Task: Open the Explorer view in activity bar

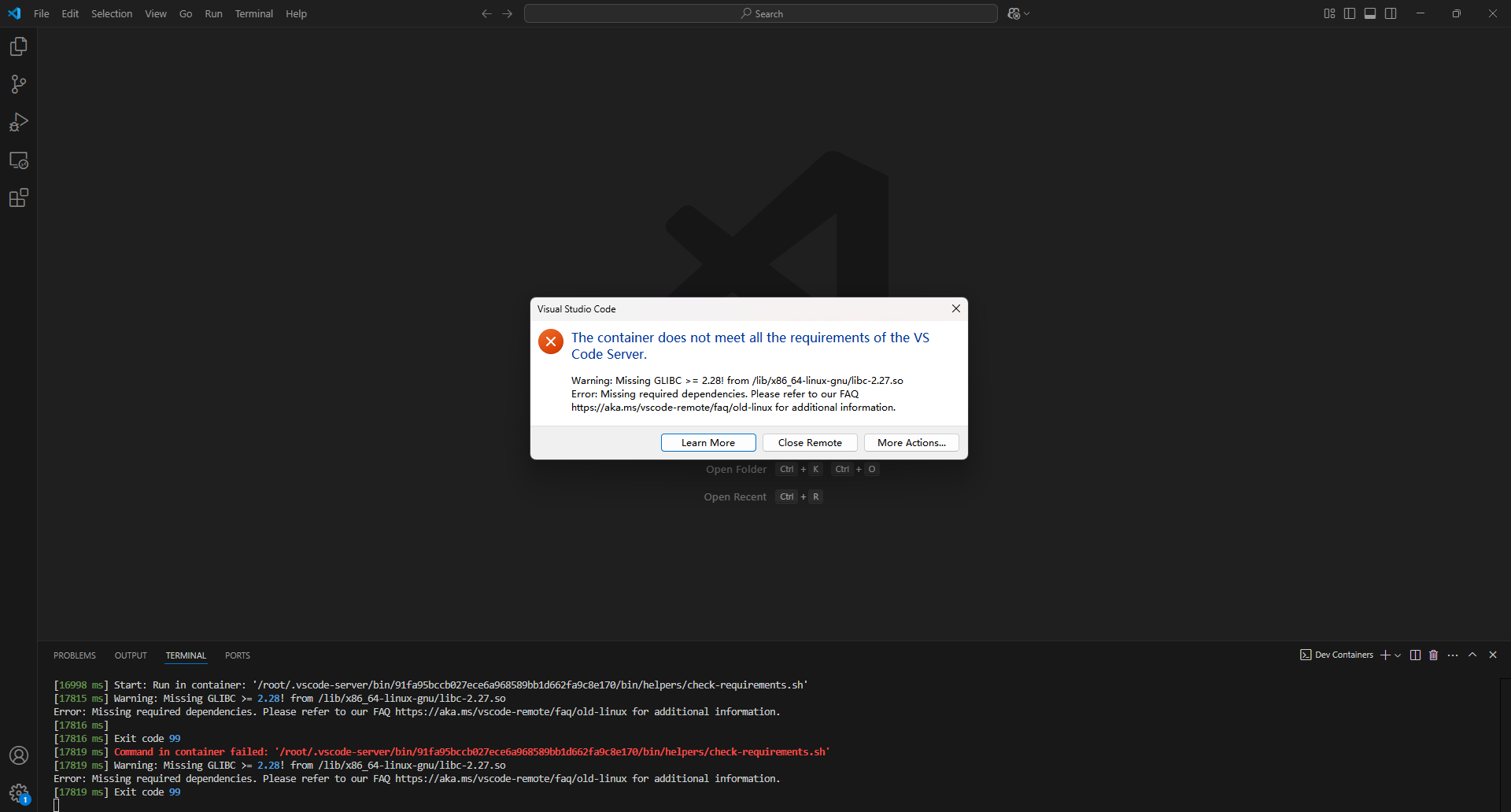Action: pyautogui.click(x=19, y=46)
